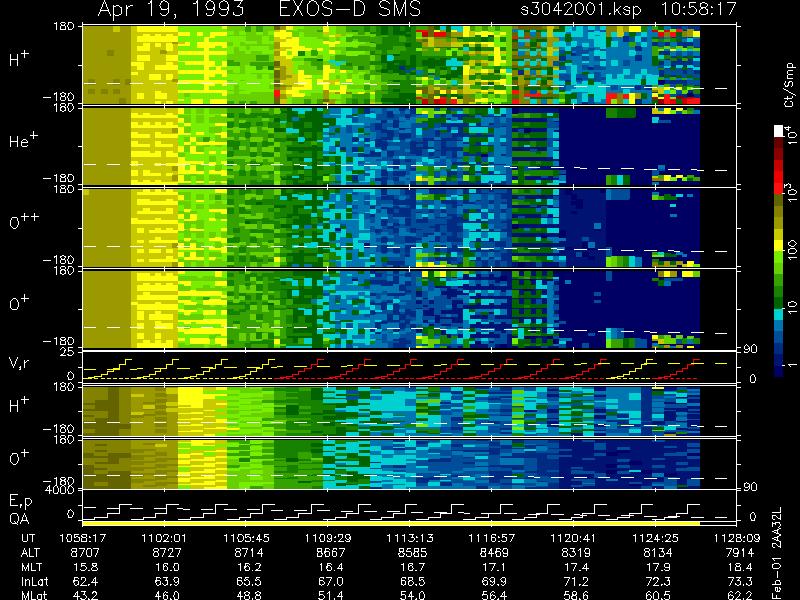Click altitude value '8319'

(576, 553)
